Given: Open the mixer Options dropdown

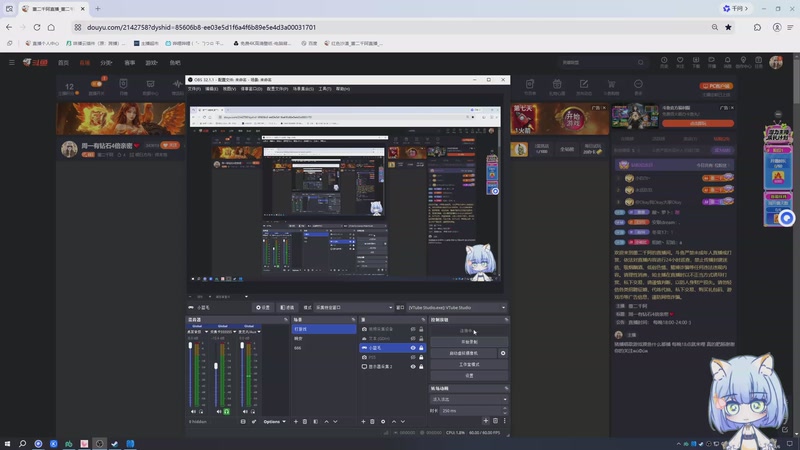Looking at the screenshot, I should coord(274,421).
